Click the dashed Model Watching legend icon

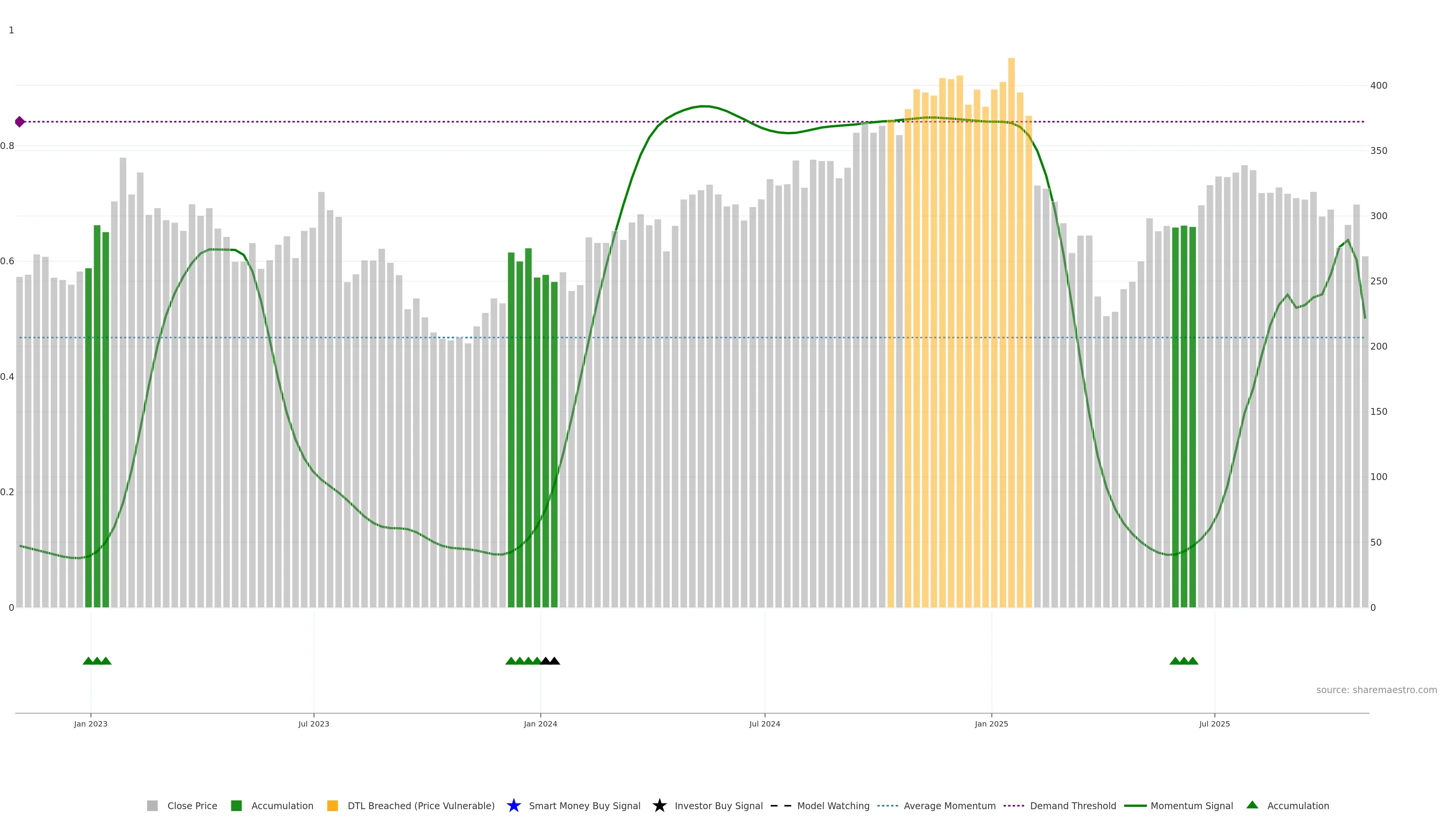pos(781,805)
